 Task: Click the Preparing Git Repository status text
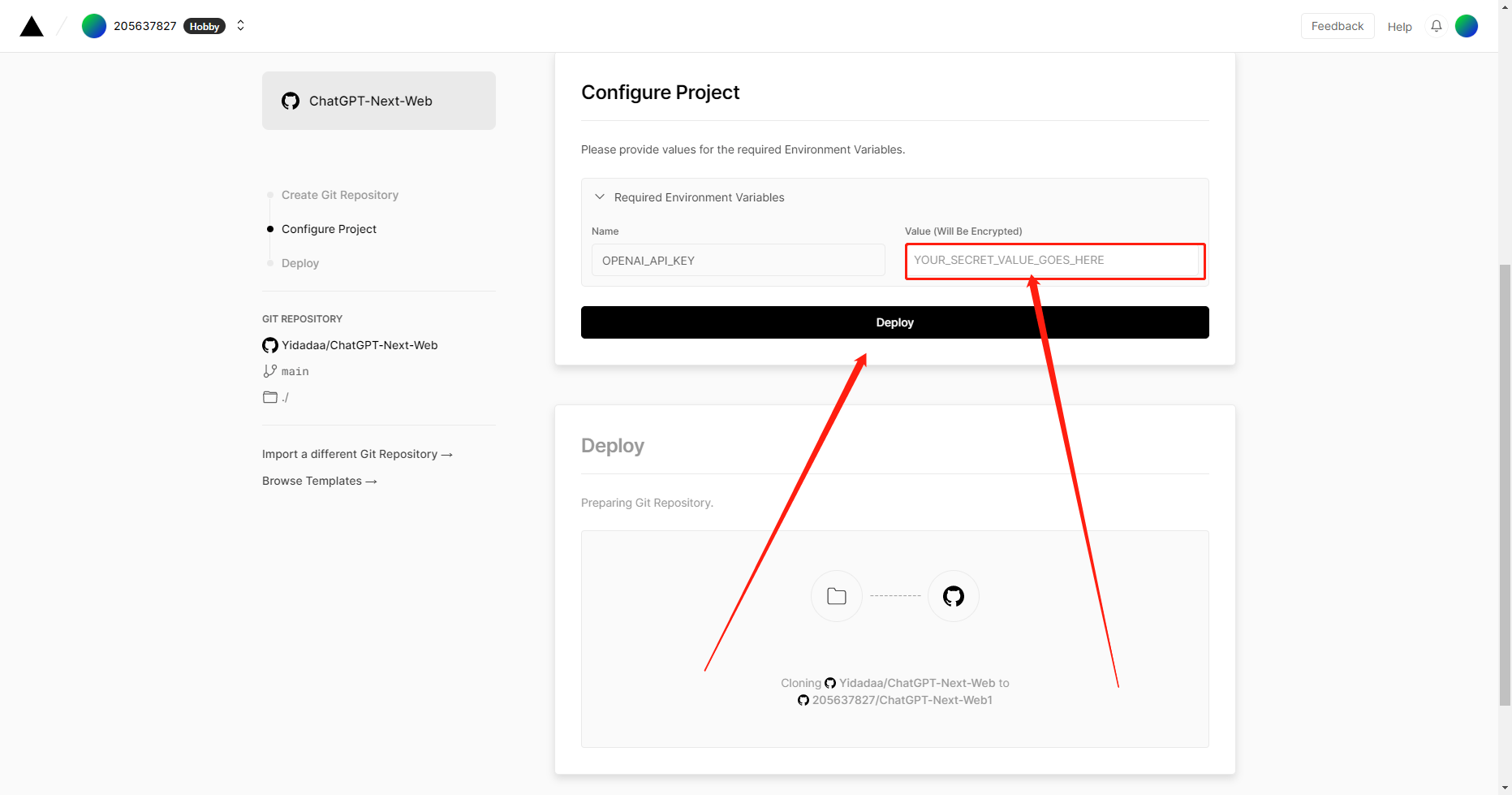click(x=647, y=503)
